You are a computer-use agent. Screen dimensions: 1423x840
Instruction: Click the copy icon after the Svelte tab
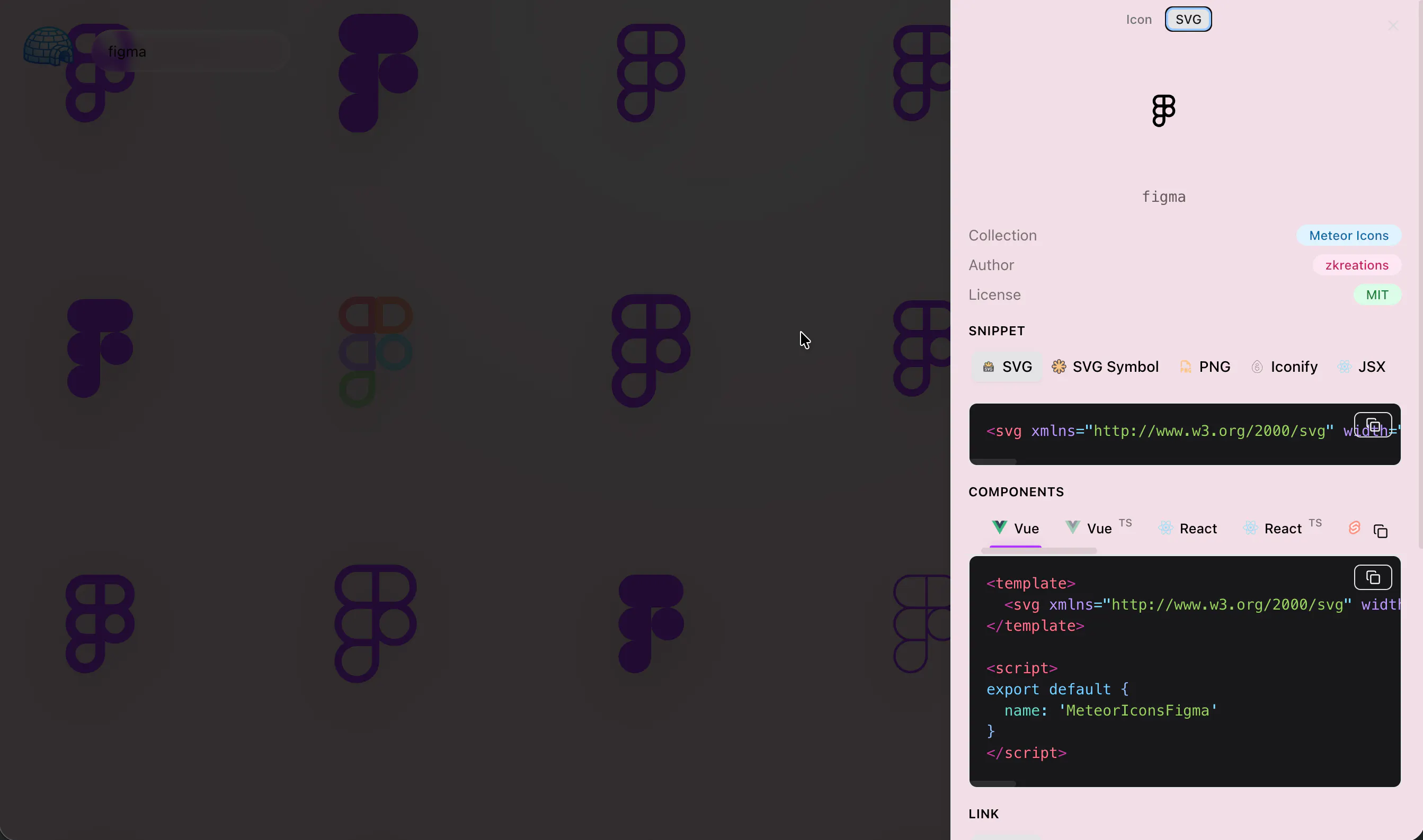pos(1381,531)
